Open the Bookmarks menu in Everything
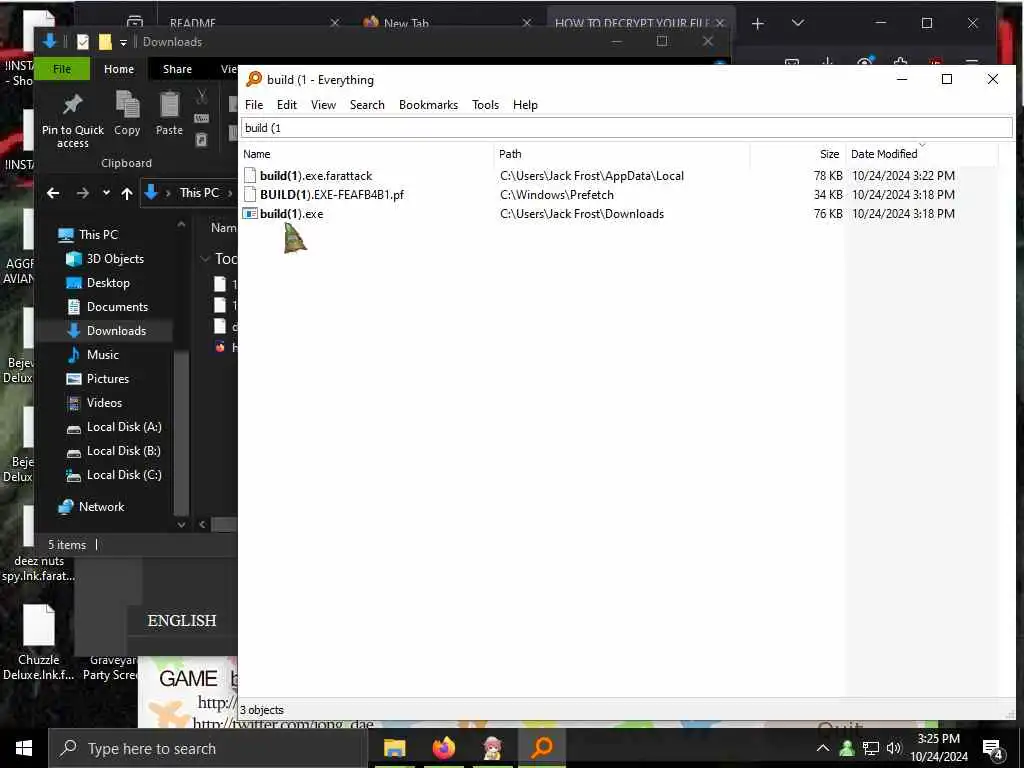The image size is (1024, 768). [x=428, y=104]
